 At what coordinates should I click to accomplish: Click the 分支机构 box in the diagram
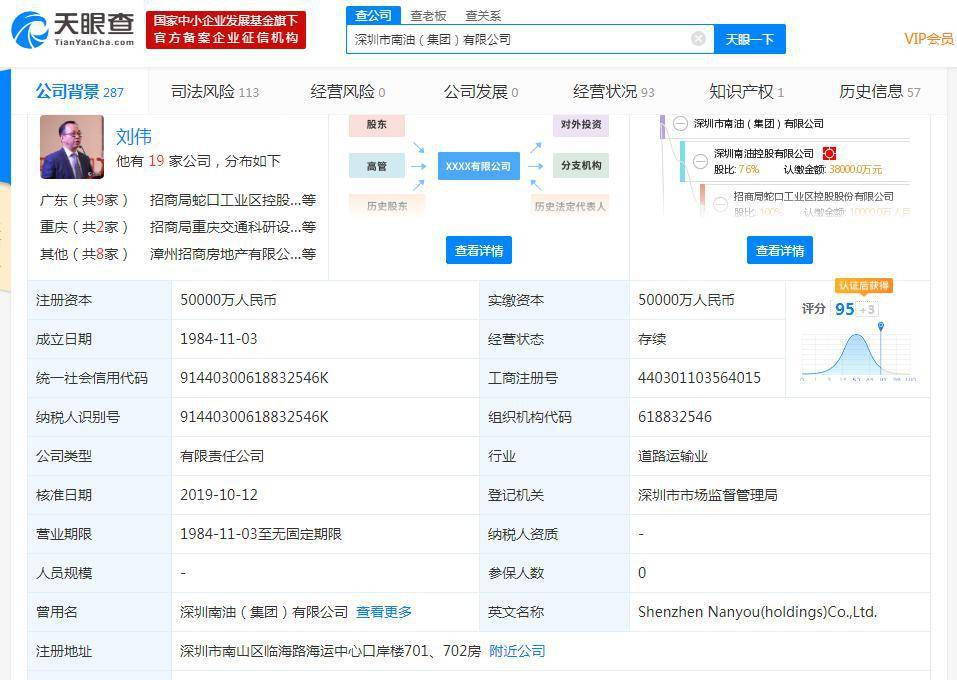tap(580, 166)
